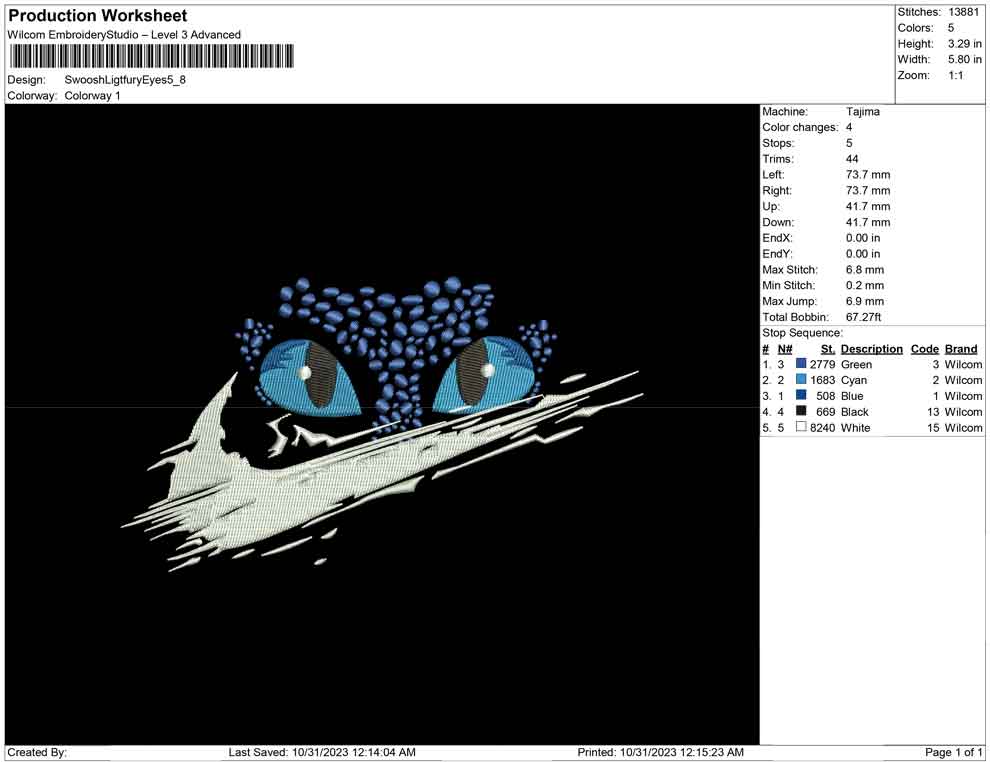The image size is (990, 762).
Task: Click the Black thread color swatch
Action: 801,411
